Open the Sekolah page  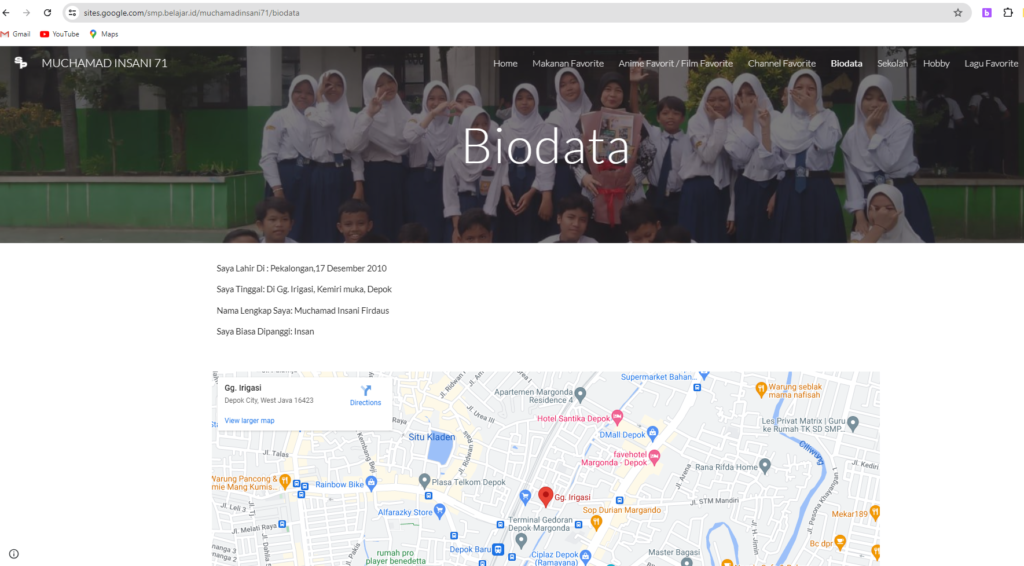pyautogui.click(x=892, y=63)
